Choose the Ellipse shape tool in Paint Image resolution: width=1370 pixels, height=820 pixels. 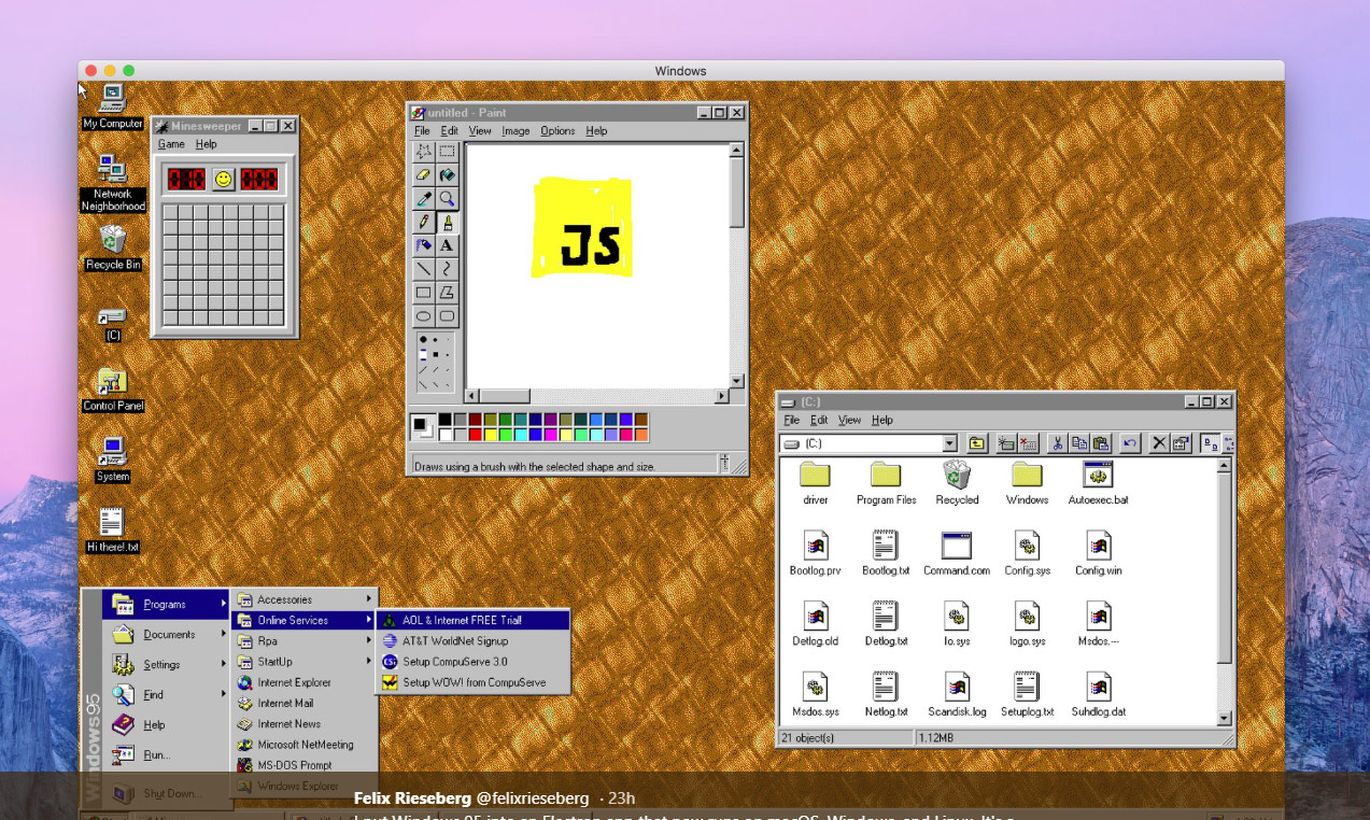pyautogui.click(x=424, y=315)
